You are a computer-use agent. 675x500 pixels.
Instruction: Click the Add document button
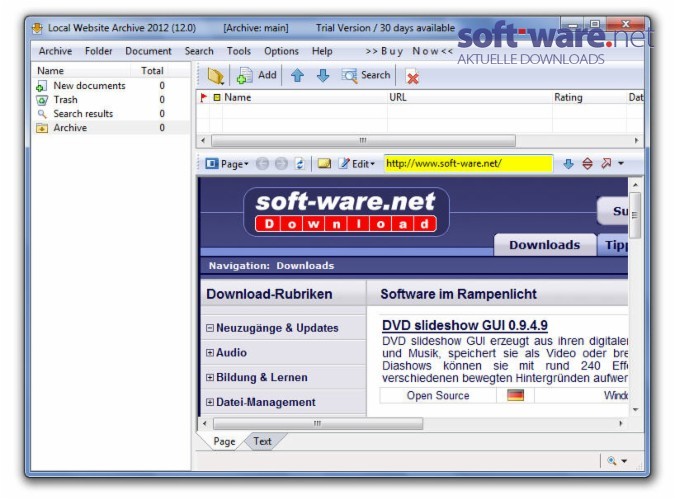256,75
